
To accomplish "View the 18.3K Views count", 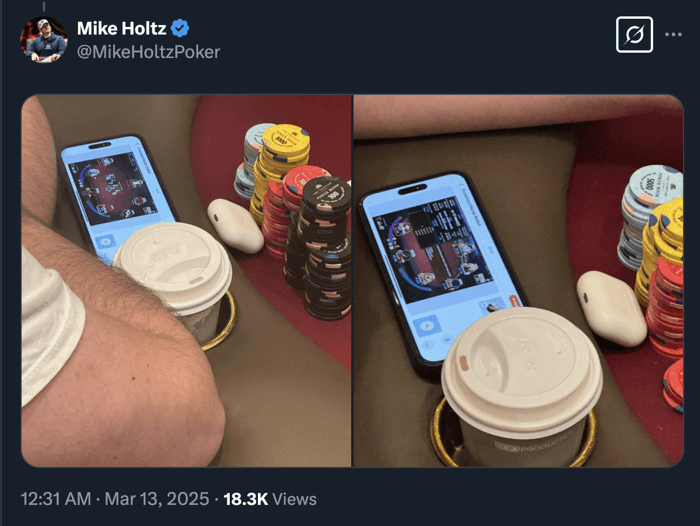I will tap(270, 499).
